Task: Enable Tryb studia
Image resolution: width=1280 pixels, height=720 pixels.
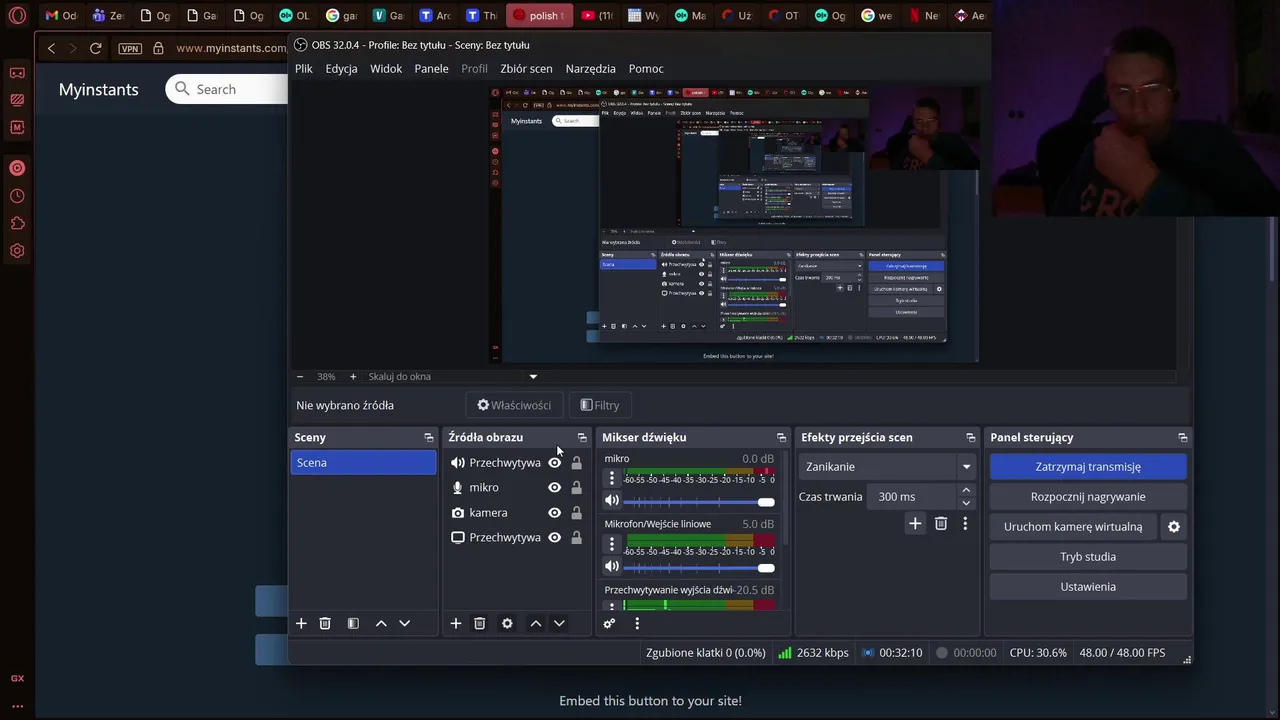Action: 1088,557
